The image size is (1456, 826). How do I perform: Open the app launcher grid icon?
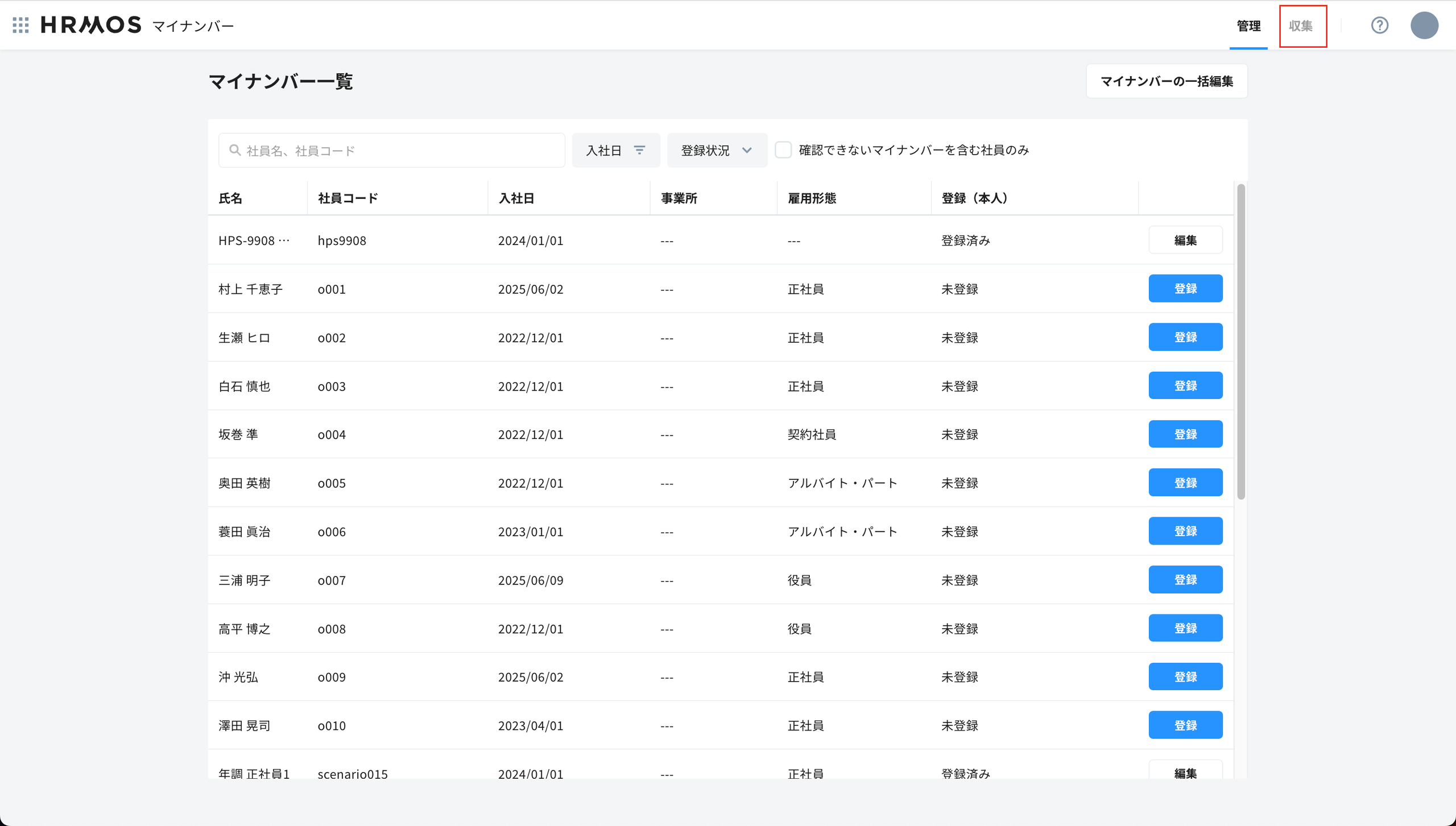click(x=20, y=25)
